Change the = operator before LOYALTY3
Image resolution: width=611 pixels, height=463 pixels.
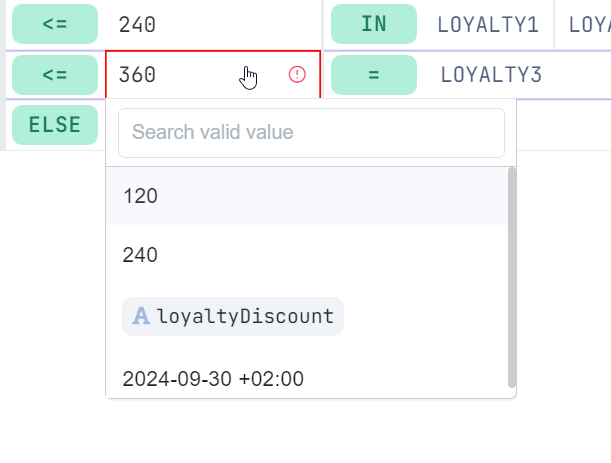click(x=373, y=75)
